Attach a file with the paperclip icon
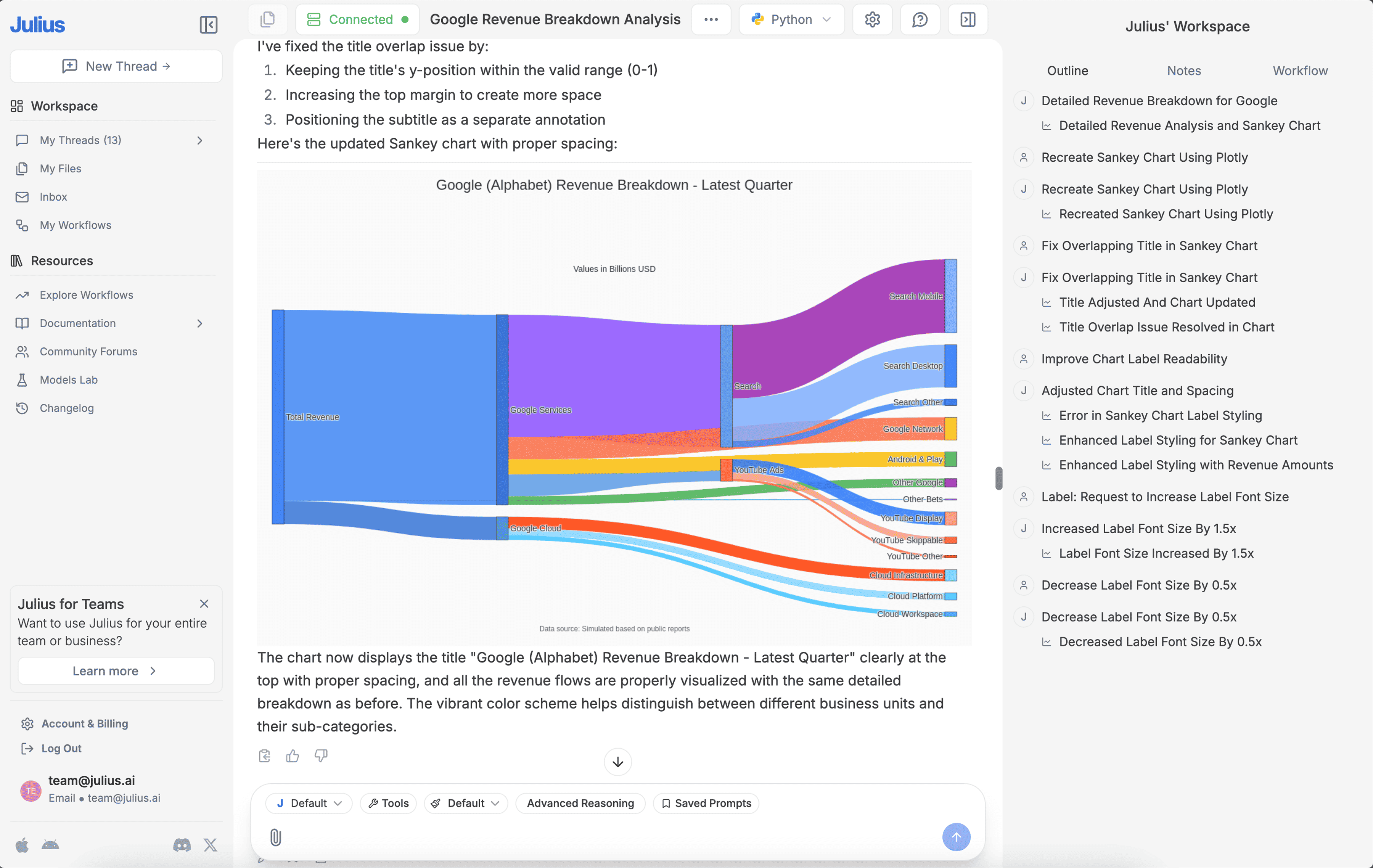This screenshot has height=868, width=1373. click(x=275, y=837)
